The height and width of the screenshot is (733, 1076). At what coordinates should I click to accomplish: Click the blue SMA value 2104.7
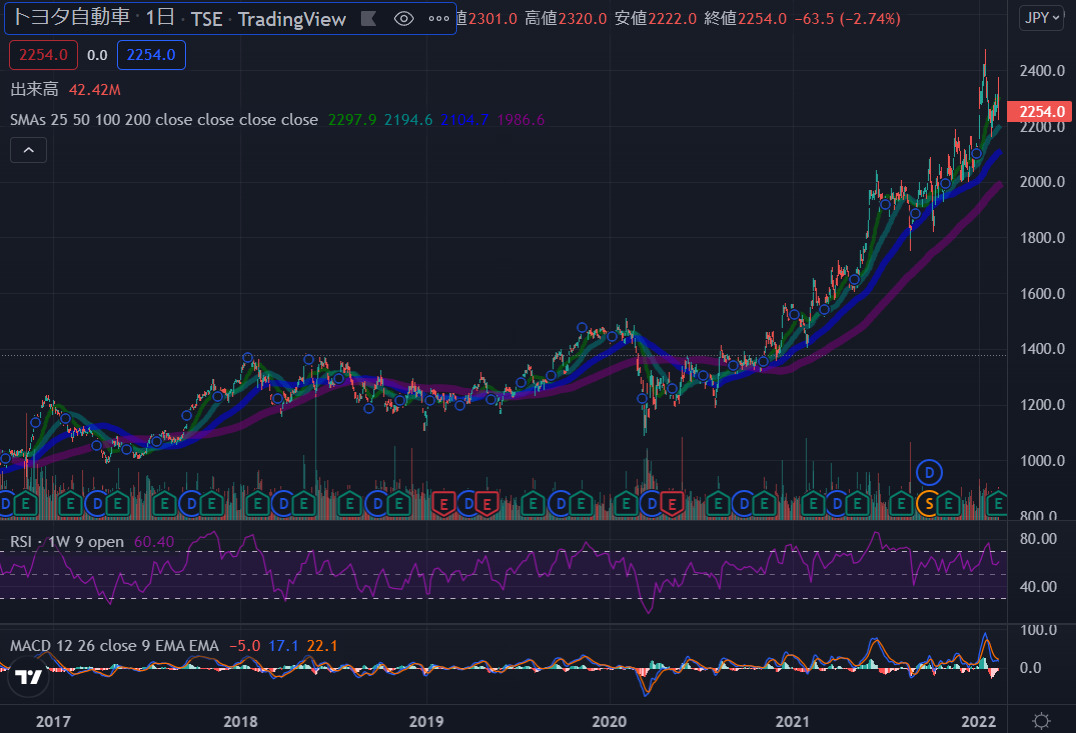(465, 119)
